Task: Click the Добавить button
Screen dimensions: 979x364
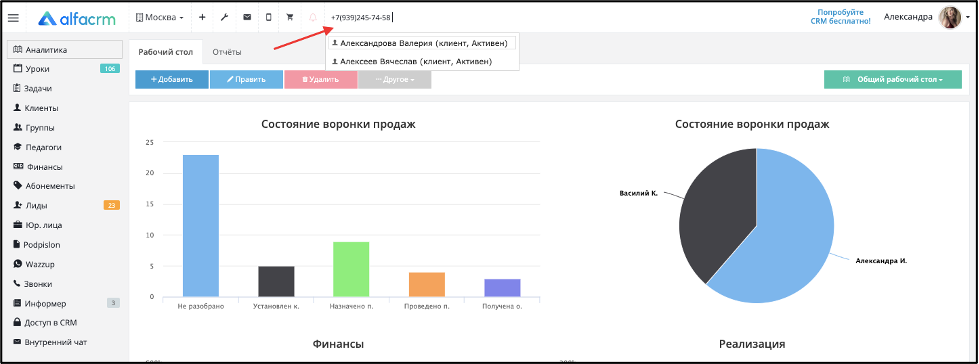Action: [x=172, y=79]
